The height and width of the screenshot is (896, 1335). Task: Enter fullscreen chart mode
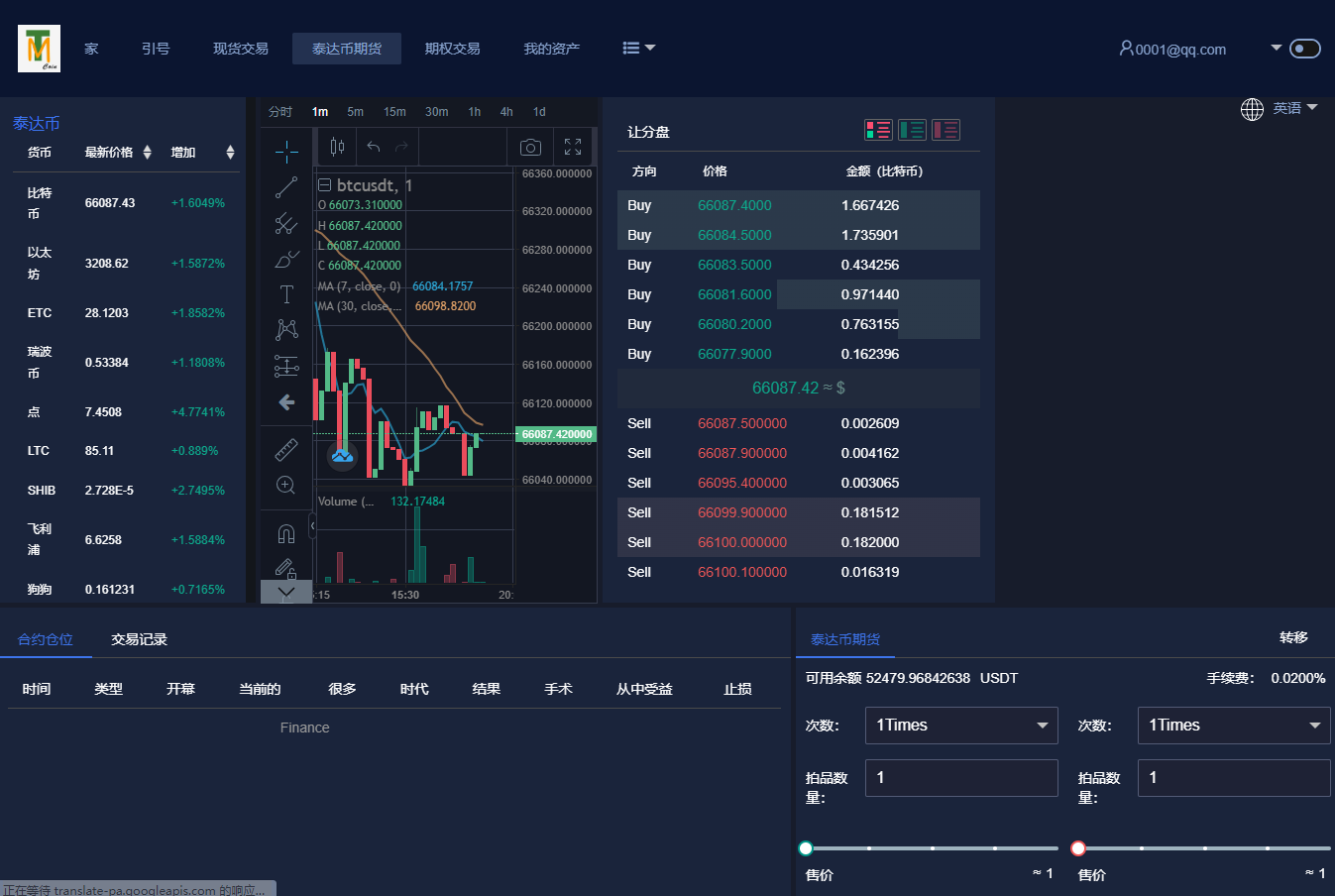[x=573, y=147]
